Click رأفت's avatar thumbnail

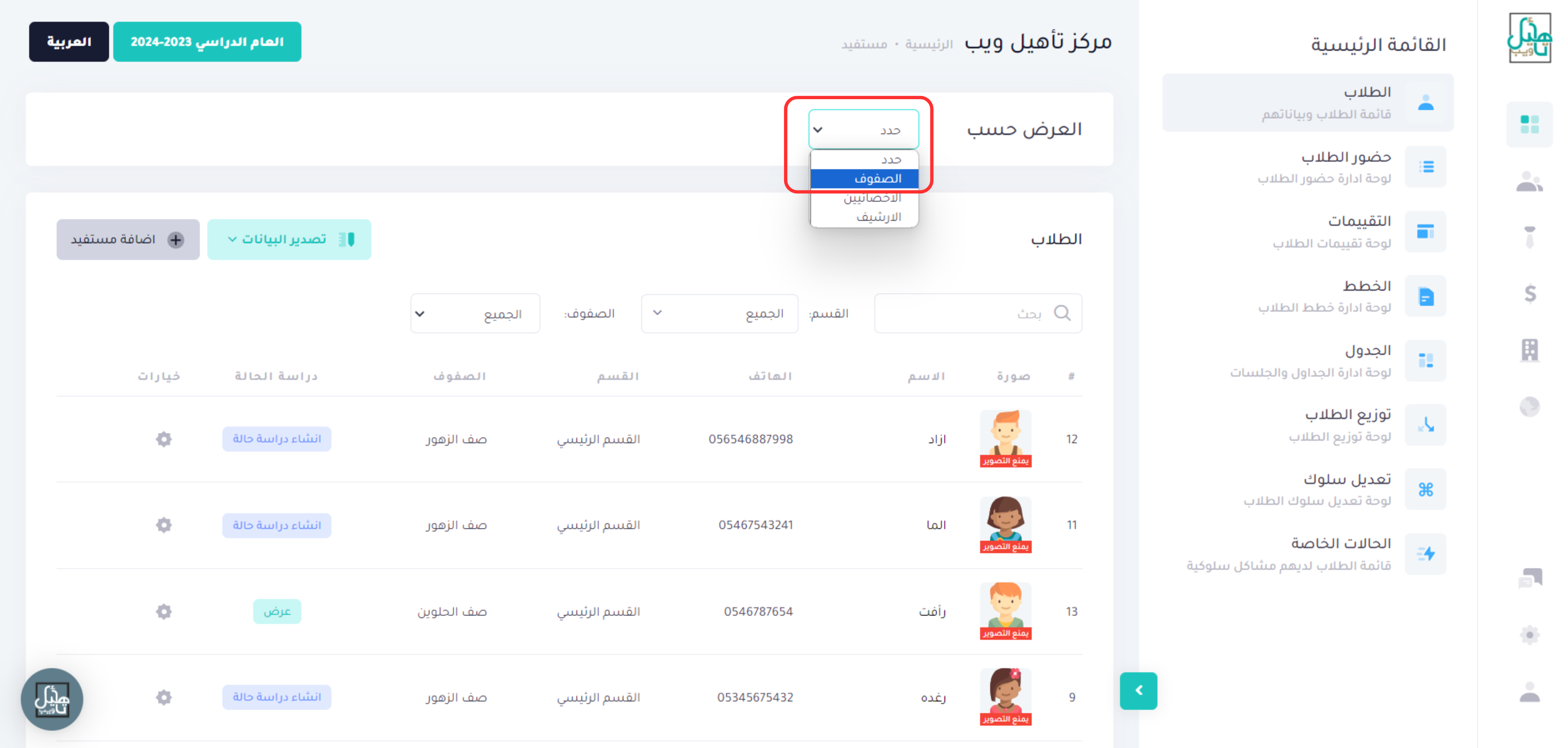(1006, 611)
